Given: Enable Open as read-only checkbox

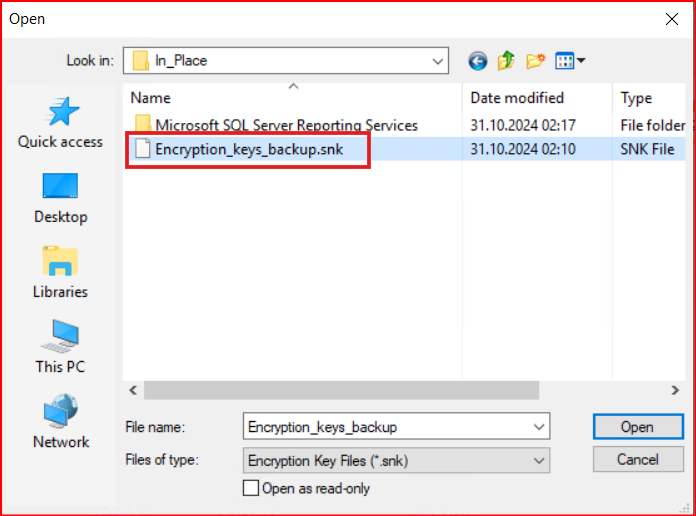Looking at the screenshot, I should click(x=251, y=488).
